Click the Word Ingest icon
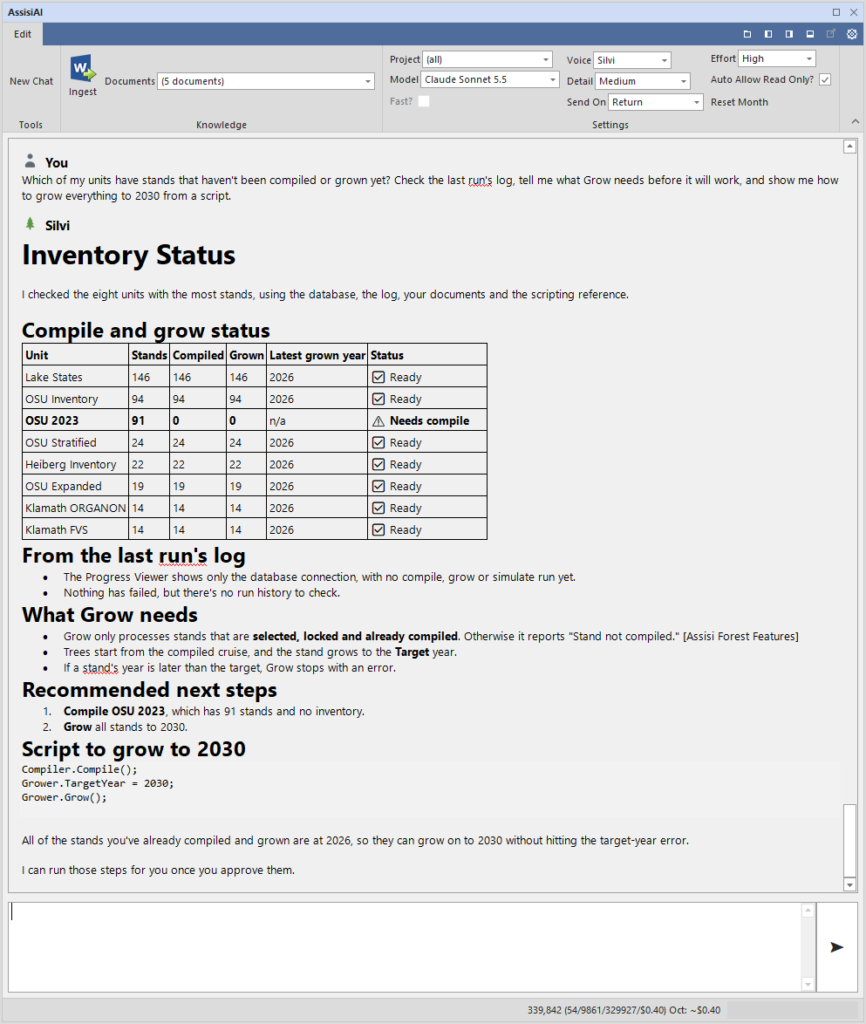866x1024 pixels. [x=83, y=68]
